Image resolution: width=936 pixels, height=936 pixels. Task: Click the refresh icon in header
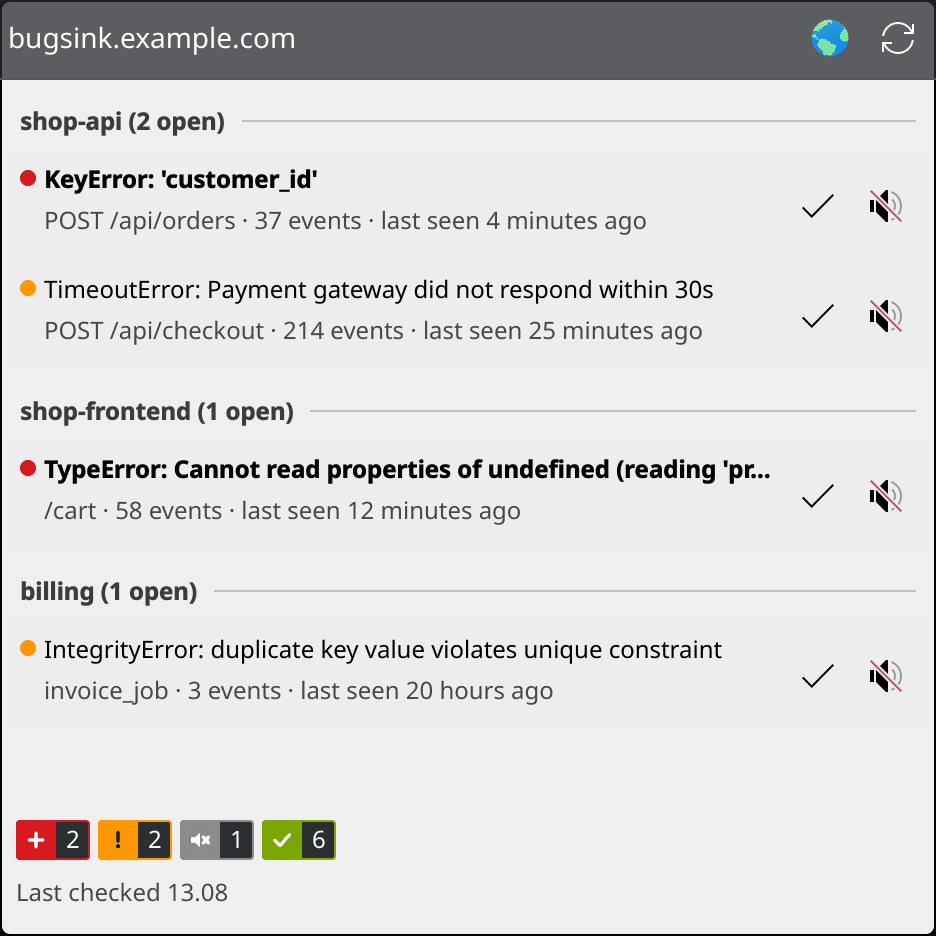click(897, 38)
